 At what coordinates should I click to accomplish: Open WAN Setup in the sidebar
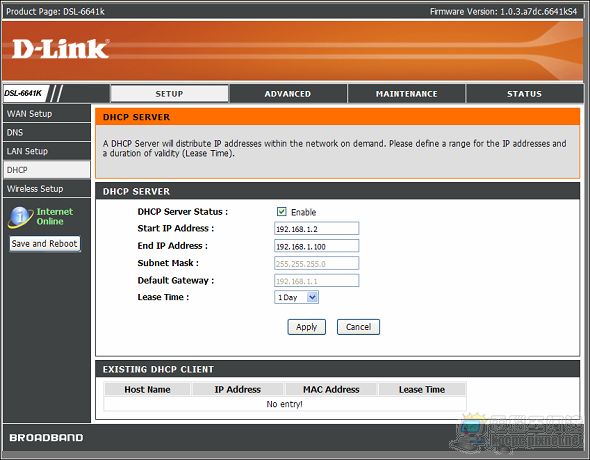pyautogui.click(x=47, y=114)
